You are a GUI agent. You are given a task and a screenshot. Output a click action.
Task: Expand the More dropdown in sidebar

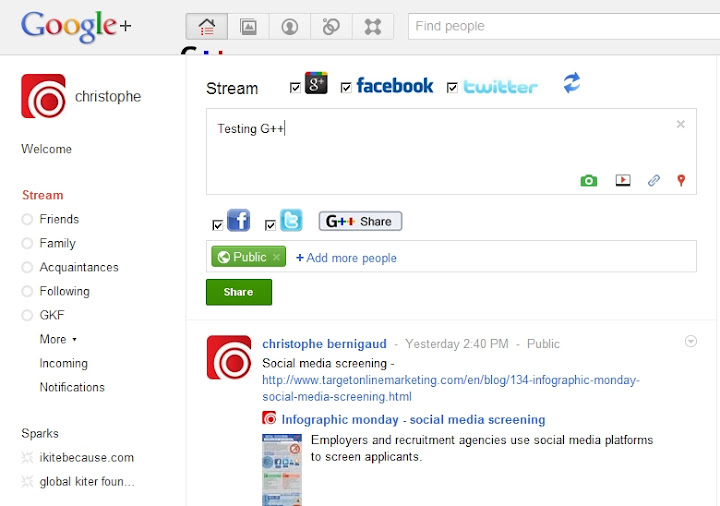tap(58, 339)
